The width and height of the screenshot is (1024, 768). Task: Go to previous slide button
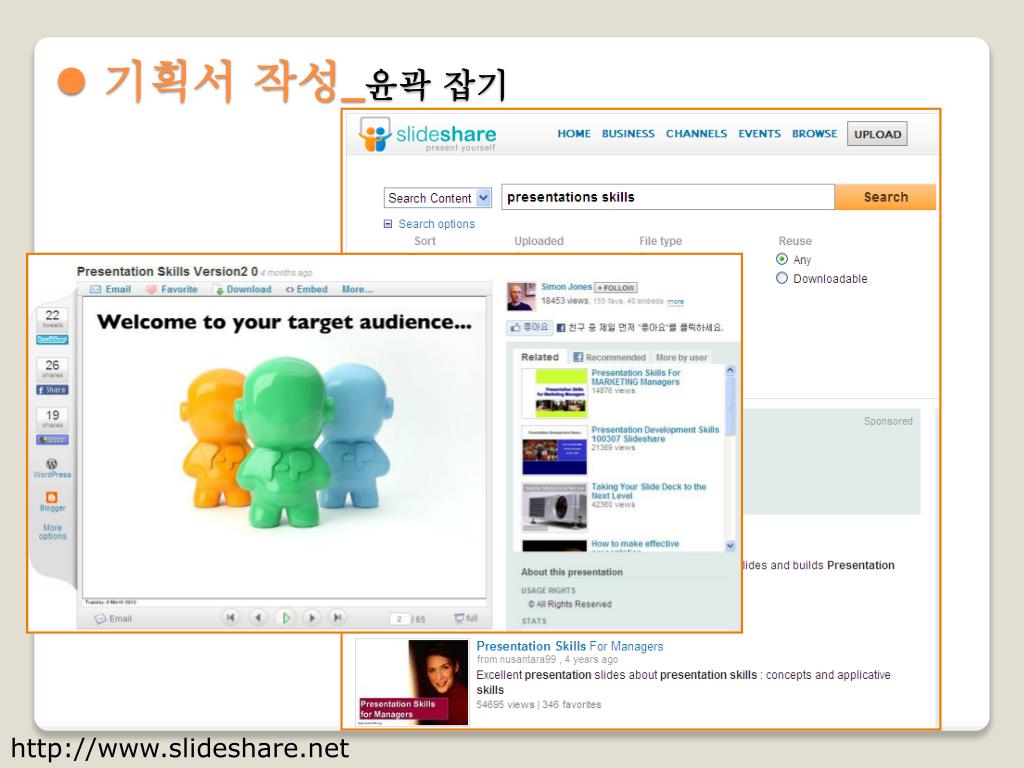(x=258, y=617)
